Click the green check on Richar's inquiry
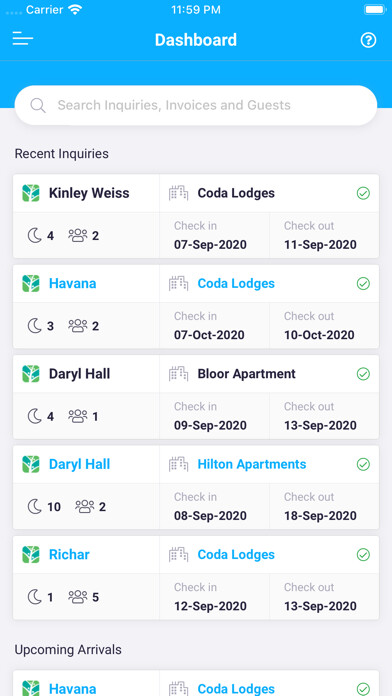This screenshot has height=696, width=392. [x=363, y=554]
